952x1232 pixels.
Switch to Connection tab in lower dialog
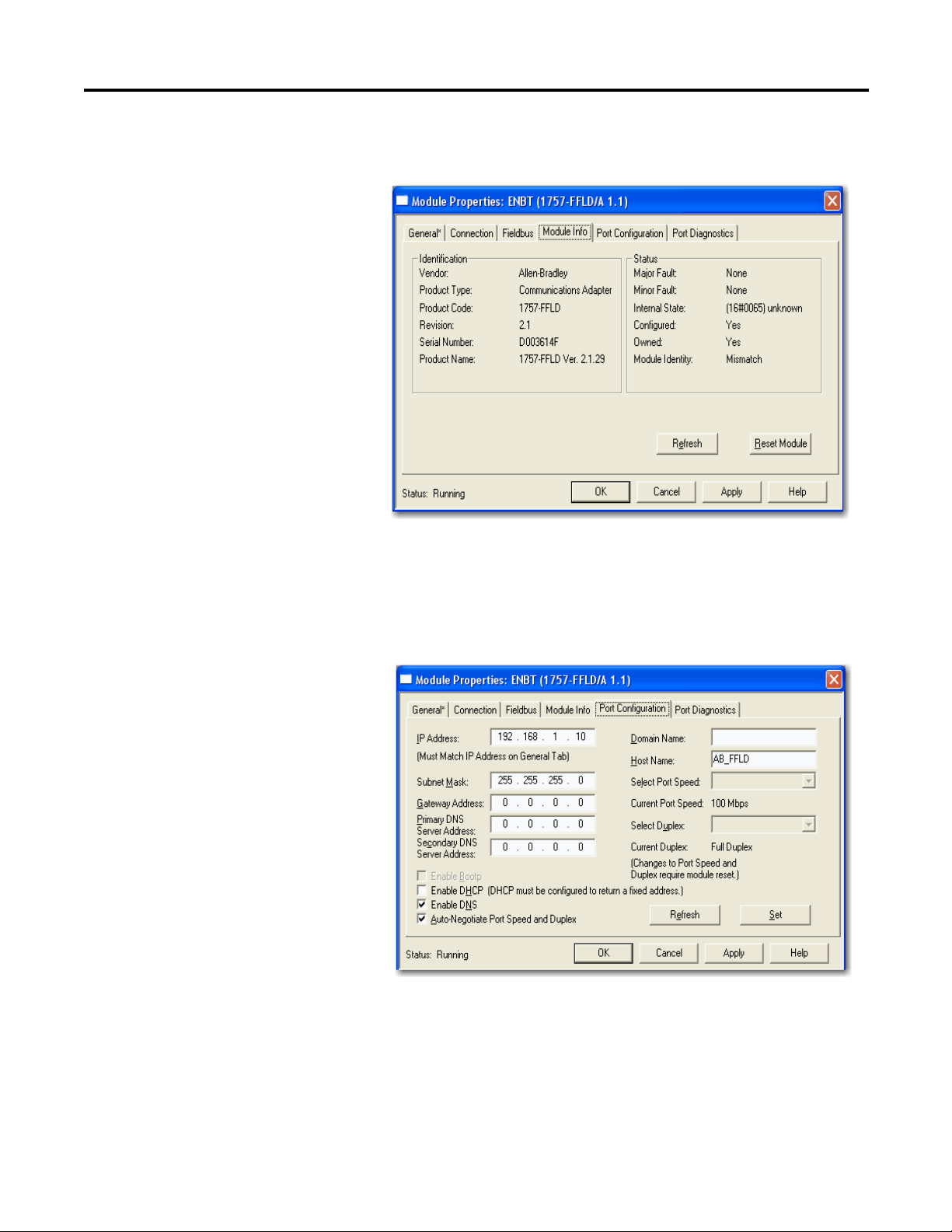[475, 710]
